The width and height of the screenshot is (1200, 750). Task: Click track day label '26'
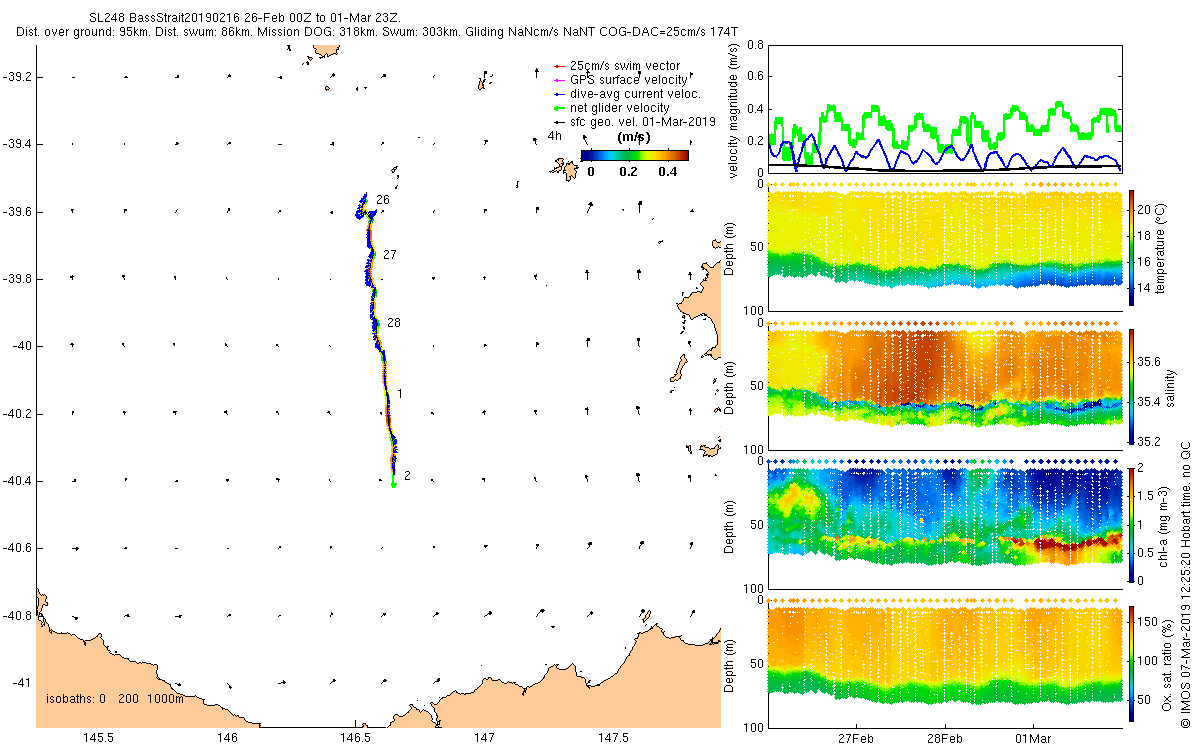coord(382,200)
